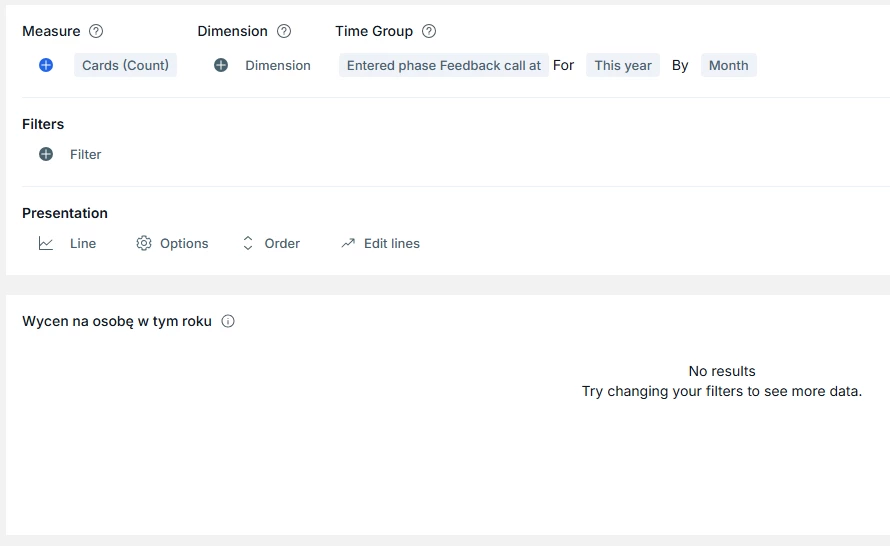Select the Line presentation type

tap(83, 243)
